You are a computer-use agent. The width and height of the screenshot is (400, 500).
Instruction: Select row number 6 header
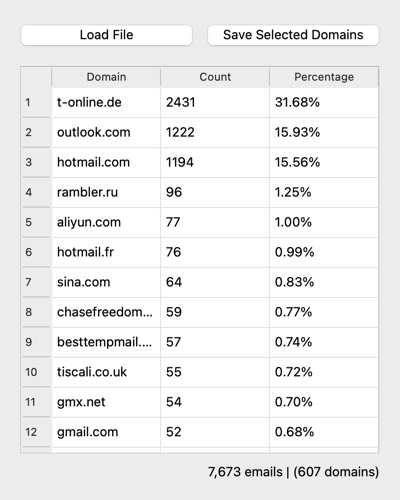(x=36, y=252)
